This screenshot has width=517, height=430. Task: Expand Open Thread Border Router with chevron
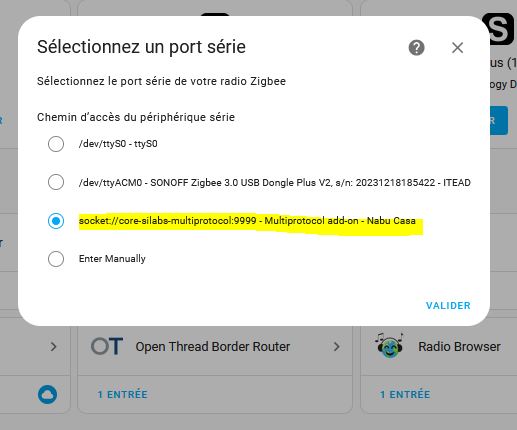(337, 347)
